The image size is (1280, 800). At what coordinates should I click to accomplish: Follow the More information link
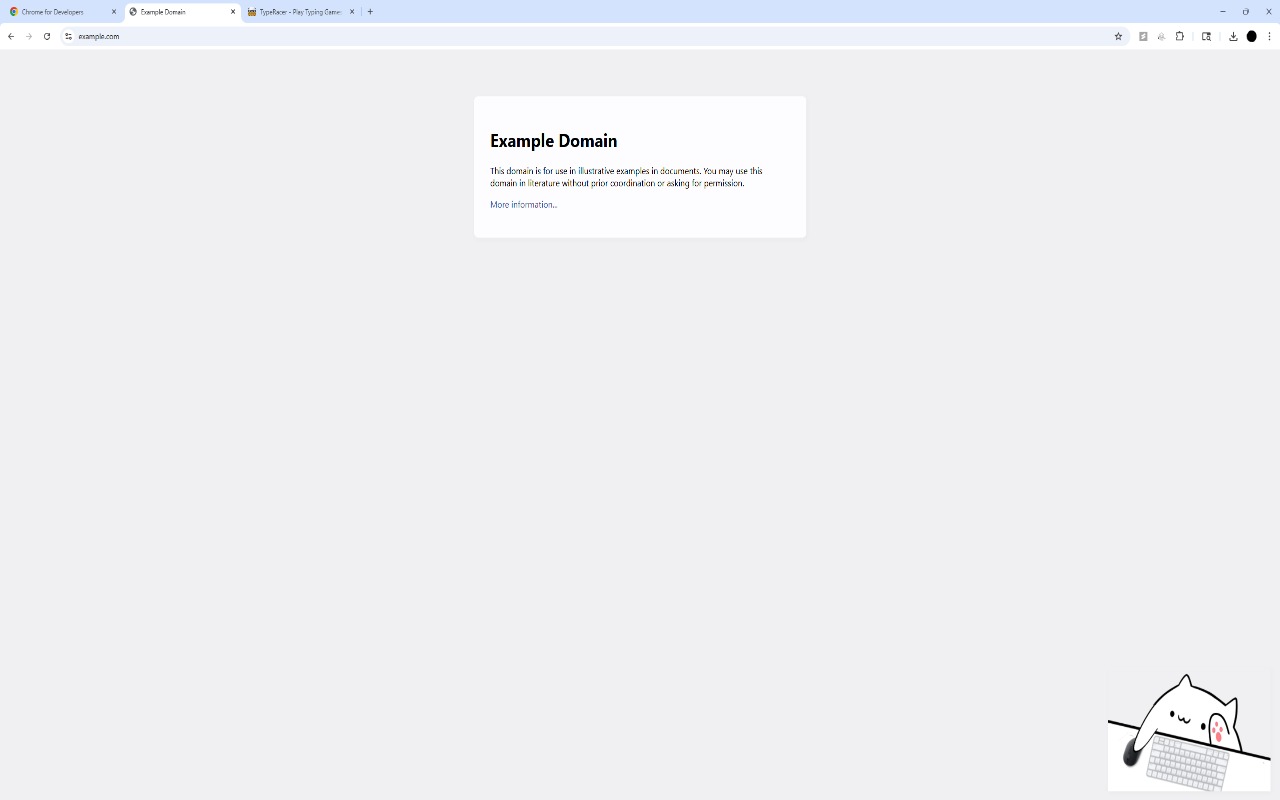(x=523, y=204)
